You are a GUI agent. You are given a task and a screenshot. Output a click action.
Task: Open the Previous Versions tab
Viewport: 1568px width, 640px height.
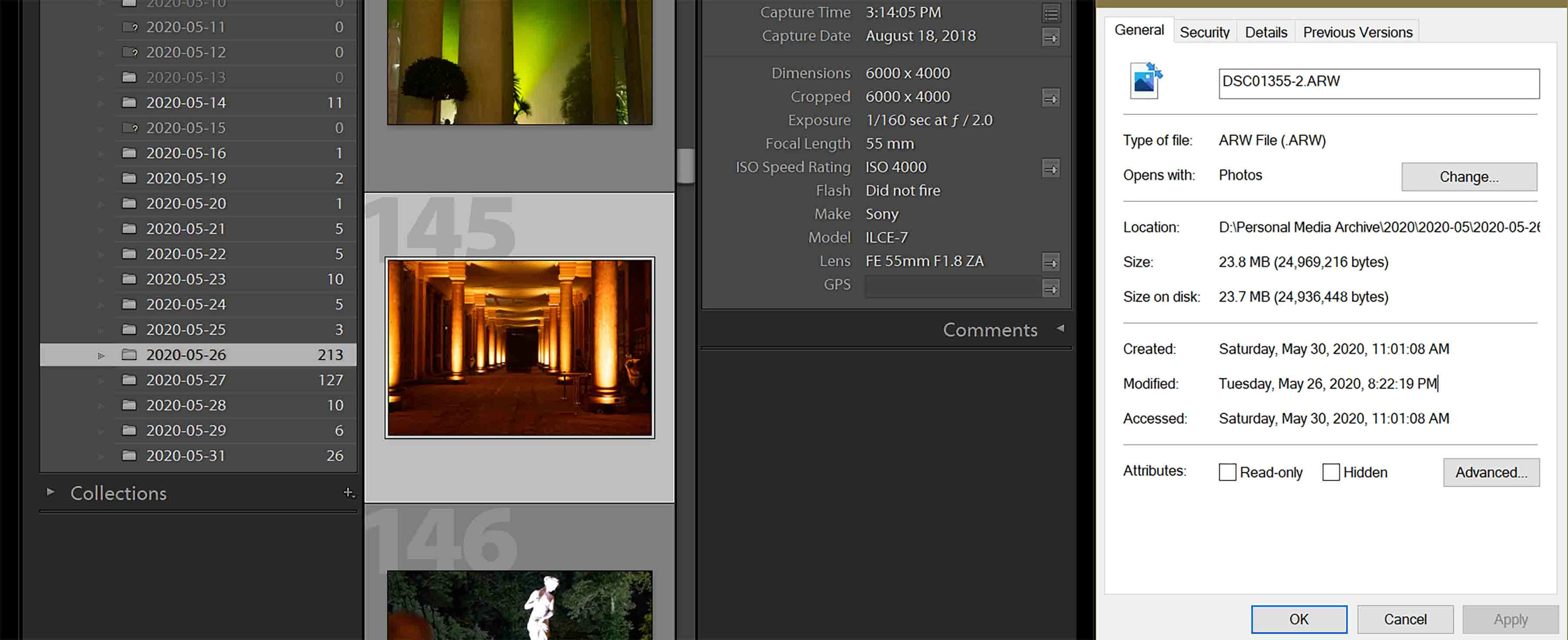click(1357, 32)
